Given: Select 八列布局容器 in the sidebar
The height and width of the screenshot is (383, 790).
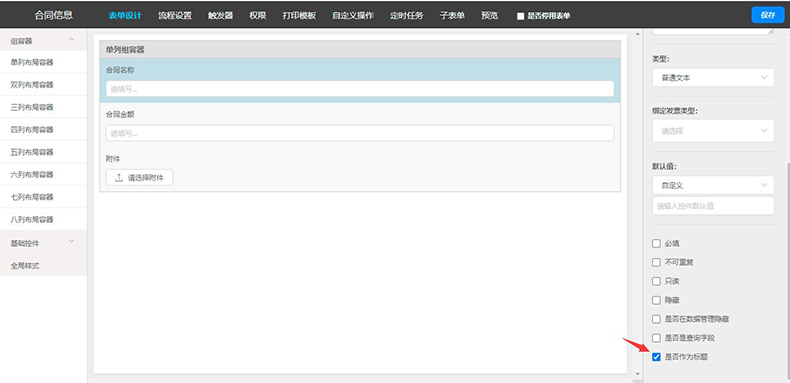Looking at the screenshot, I should tap(43, 219).
